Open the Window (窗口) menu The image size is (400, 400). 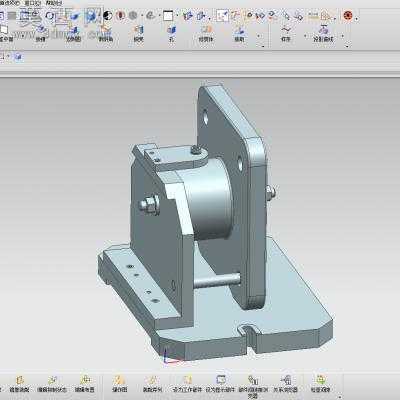coord(32,3)
